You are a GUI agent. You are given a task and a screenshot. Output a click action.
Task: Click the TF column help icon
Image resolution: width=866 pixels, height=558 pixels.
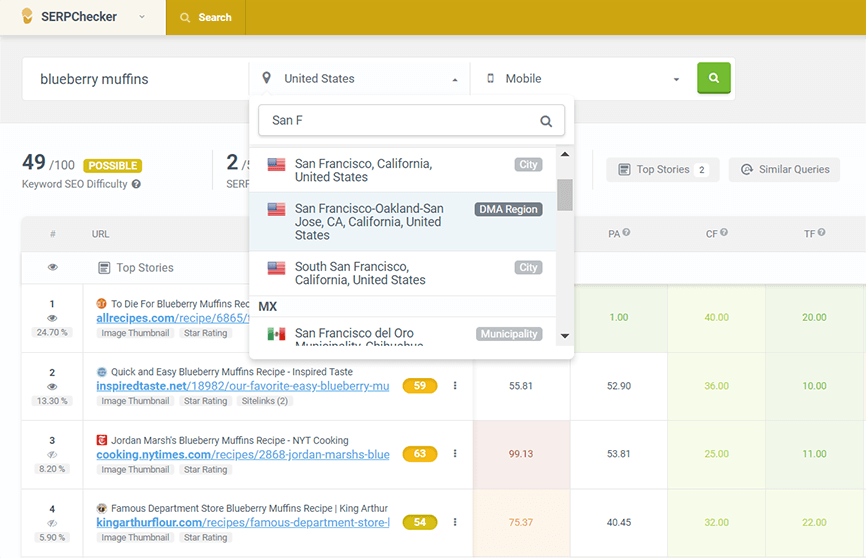822,233
